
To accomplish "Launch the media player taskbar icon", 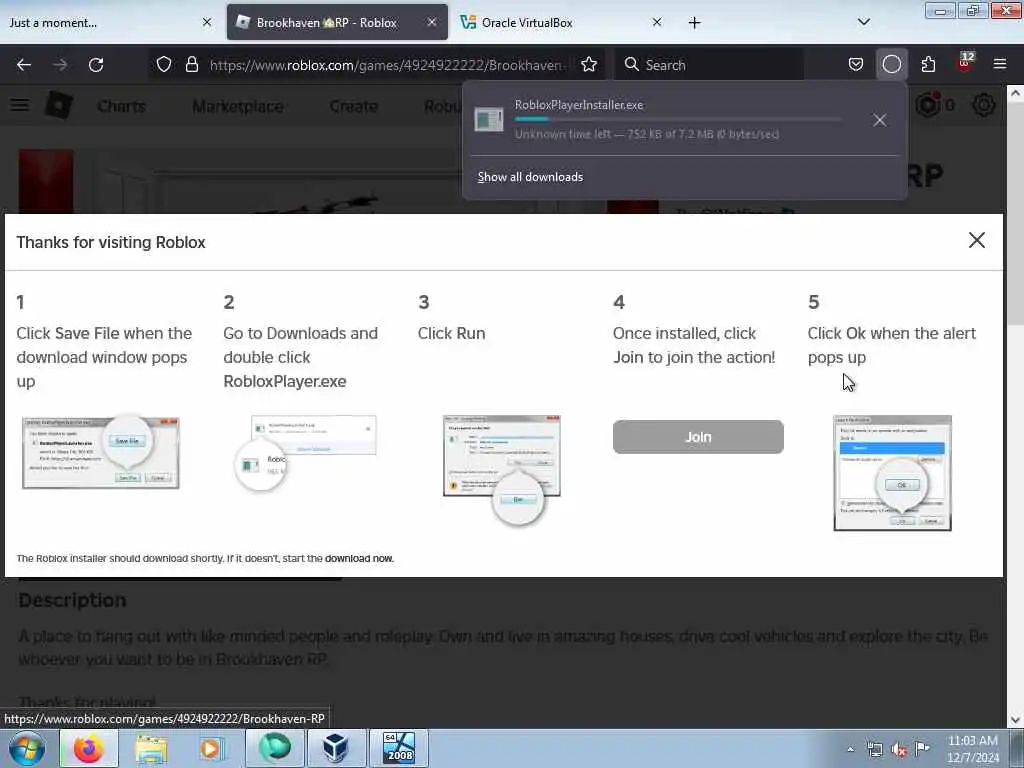I will 210,748.
